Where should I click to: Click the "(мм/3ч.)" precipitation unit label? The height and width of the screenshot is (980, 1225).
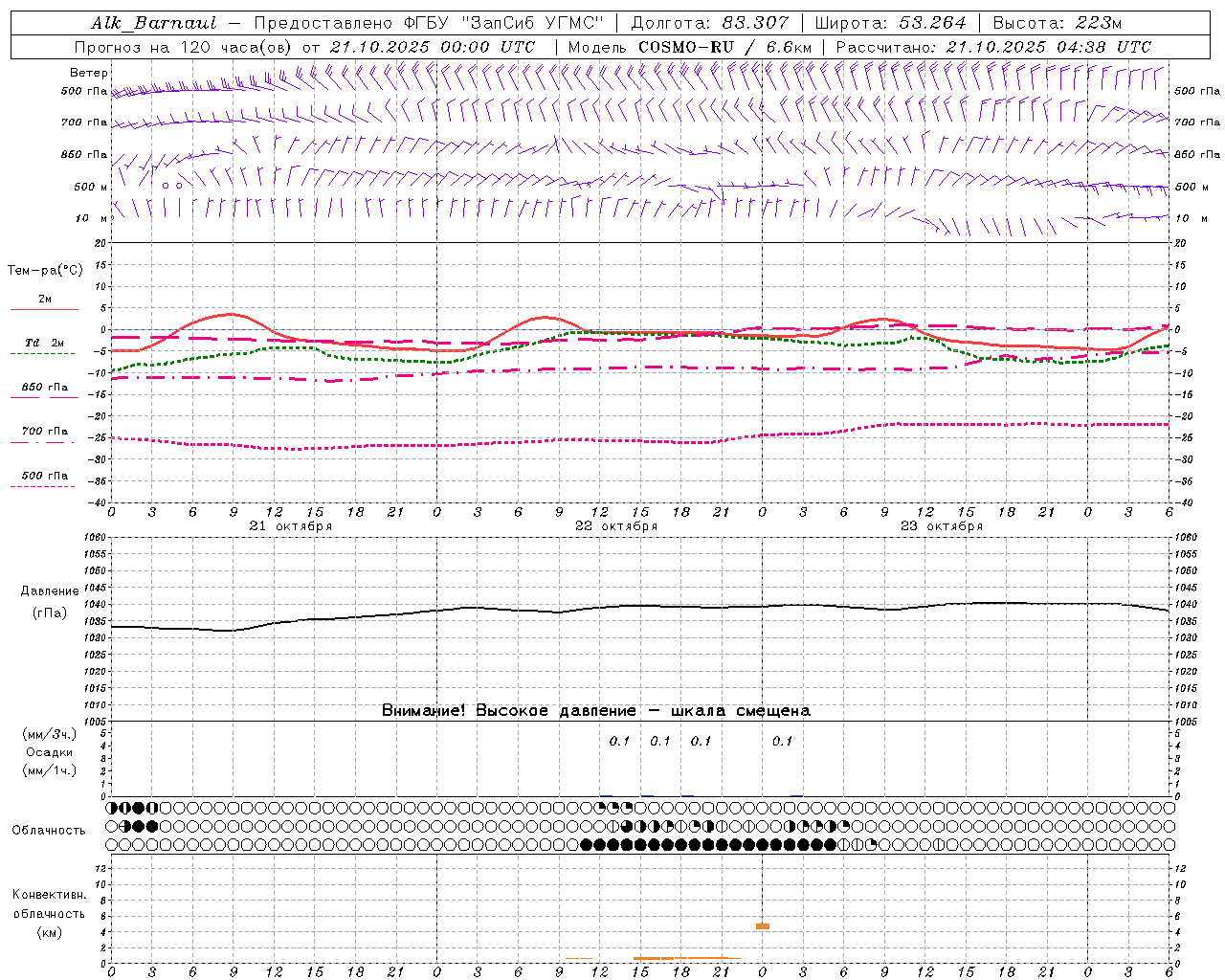(50, 734)
